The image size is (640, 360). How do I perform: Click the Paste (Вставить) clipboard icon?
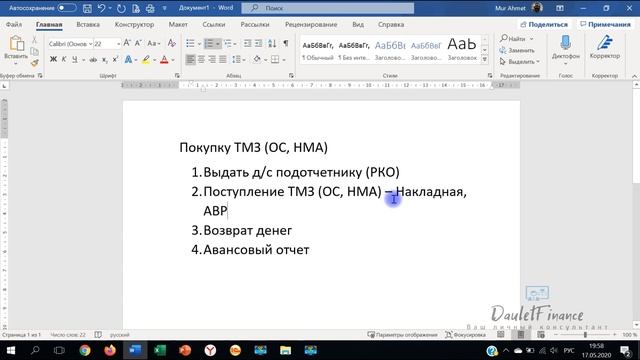pyautogui.click(x=16, y=44)
